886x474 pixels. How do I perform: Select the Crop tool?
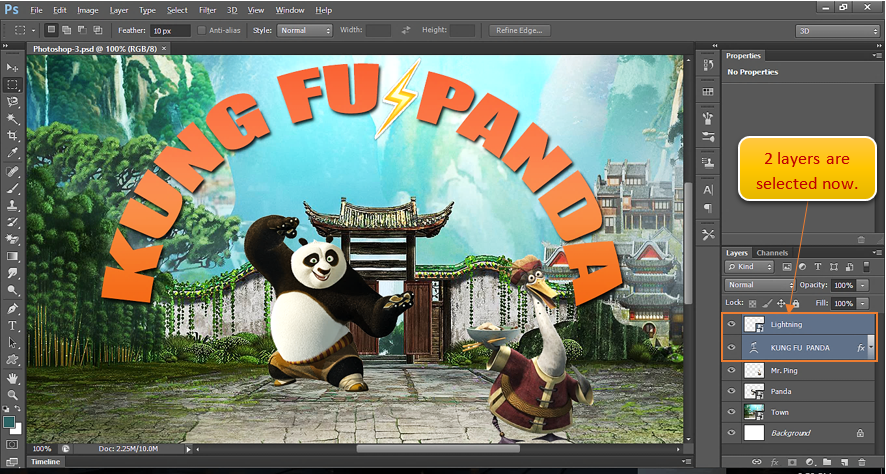tap(12, 136)
